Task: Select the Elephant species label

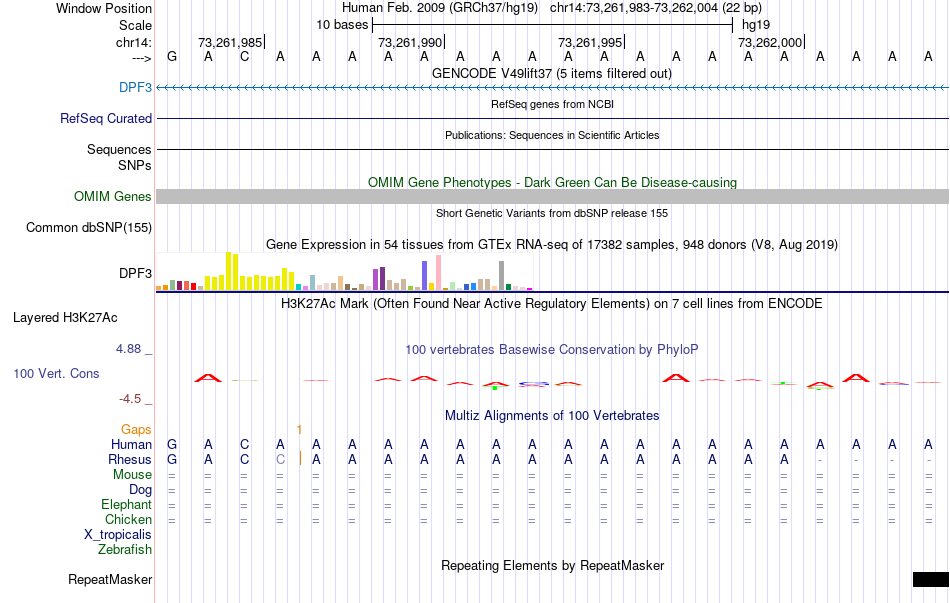Action: point(127,504)
